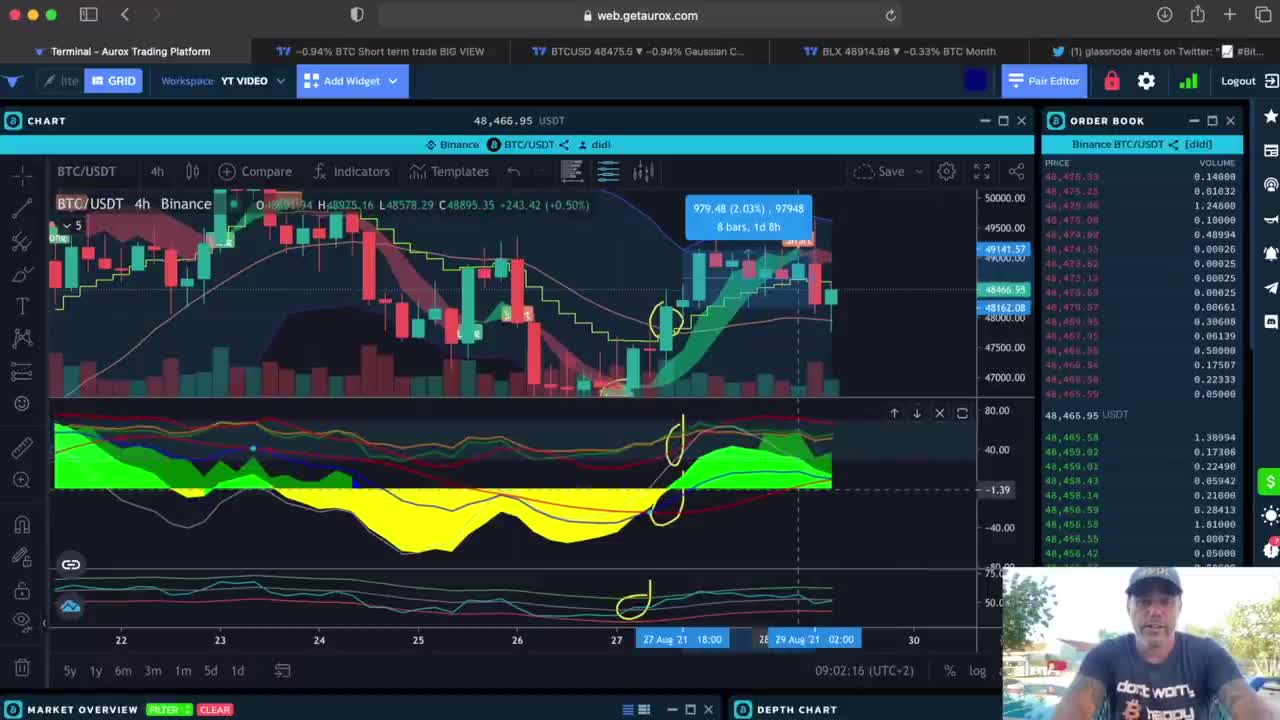
Task: Select the 1d time range
Action: click(x=238, y=670)
